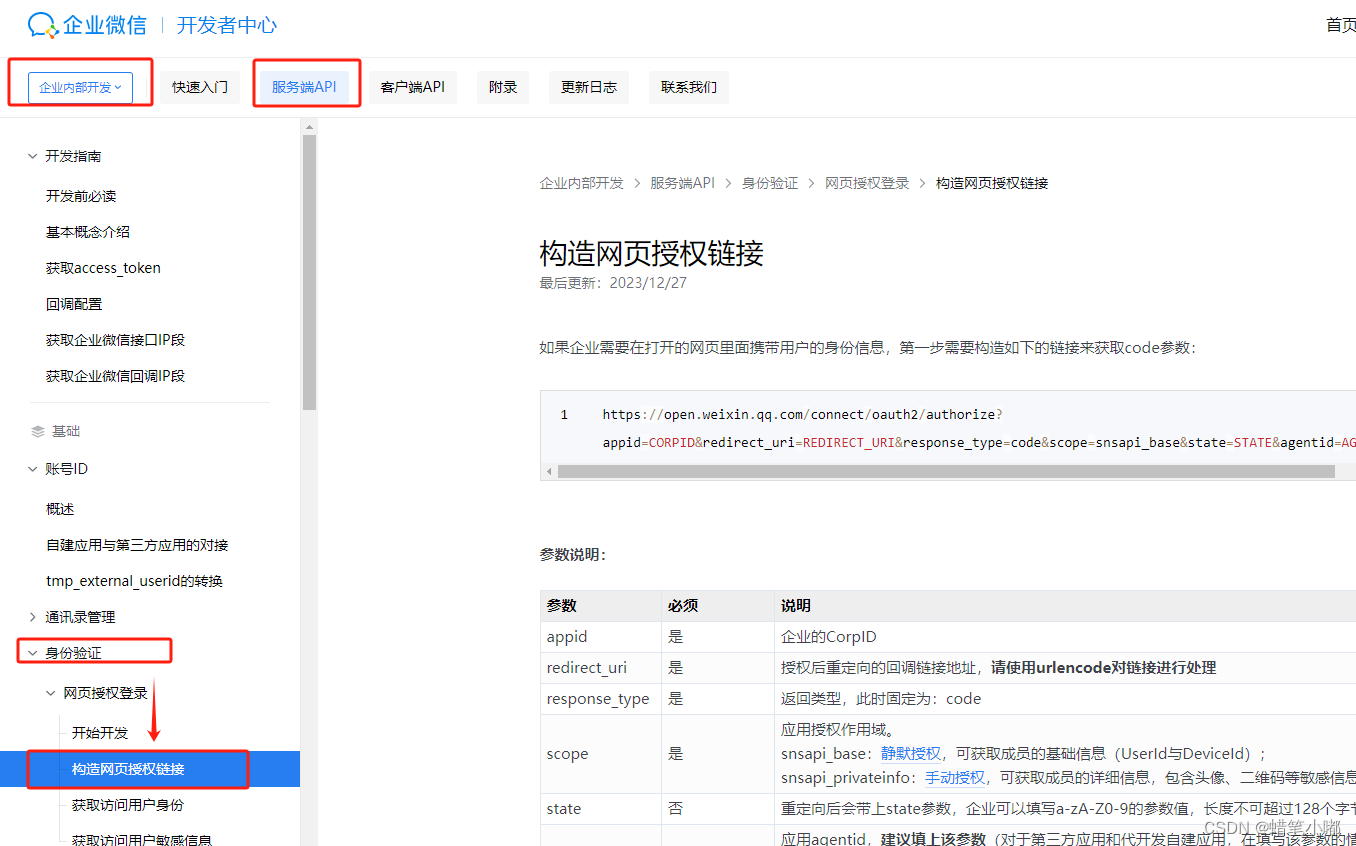1356x846 pixels.
Task: Open the 手动授权 link
Action: tap(954, 777)
